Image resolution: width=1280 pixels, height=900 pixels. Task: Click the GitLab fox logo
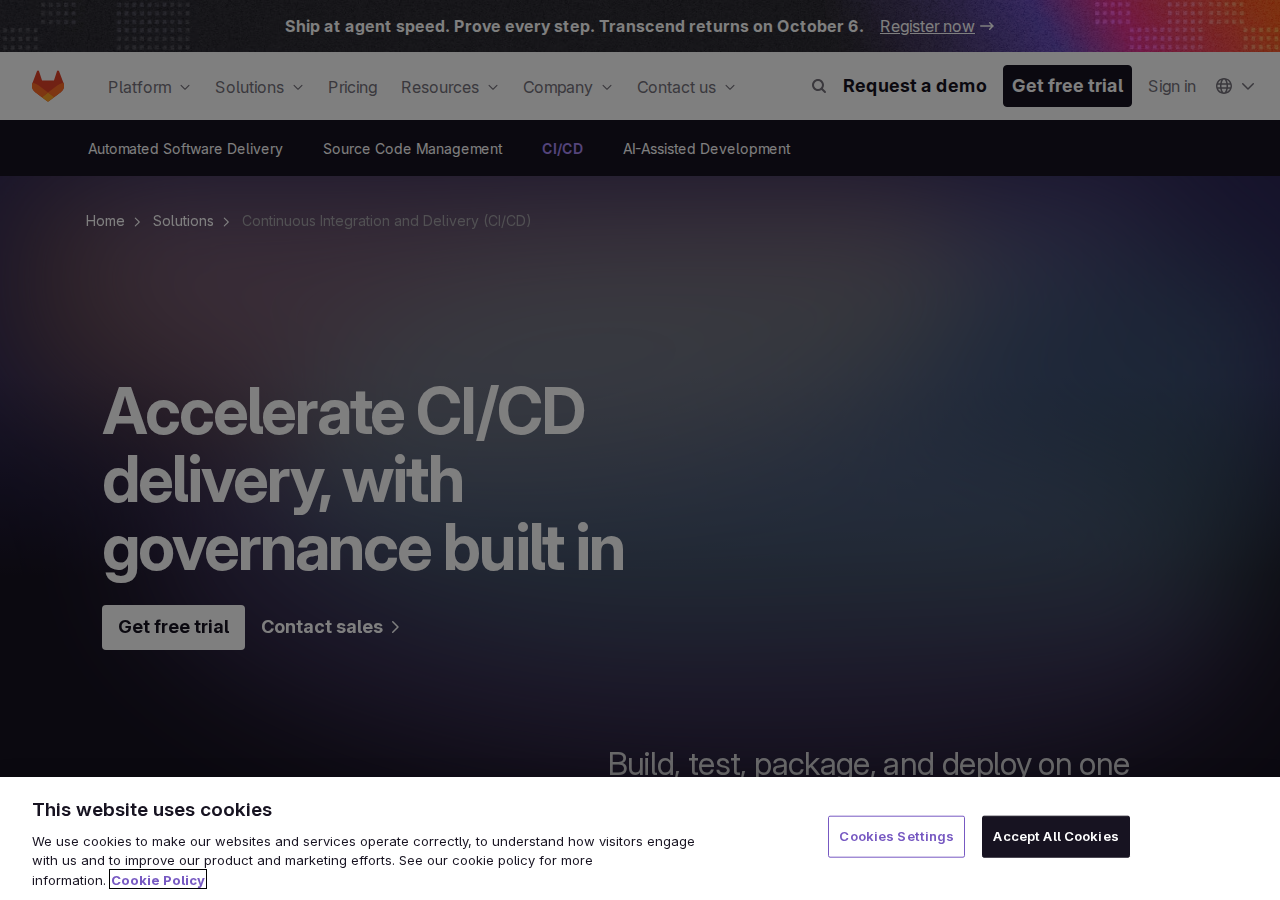tap(48, 86)
